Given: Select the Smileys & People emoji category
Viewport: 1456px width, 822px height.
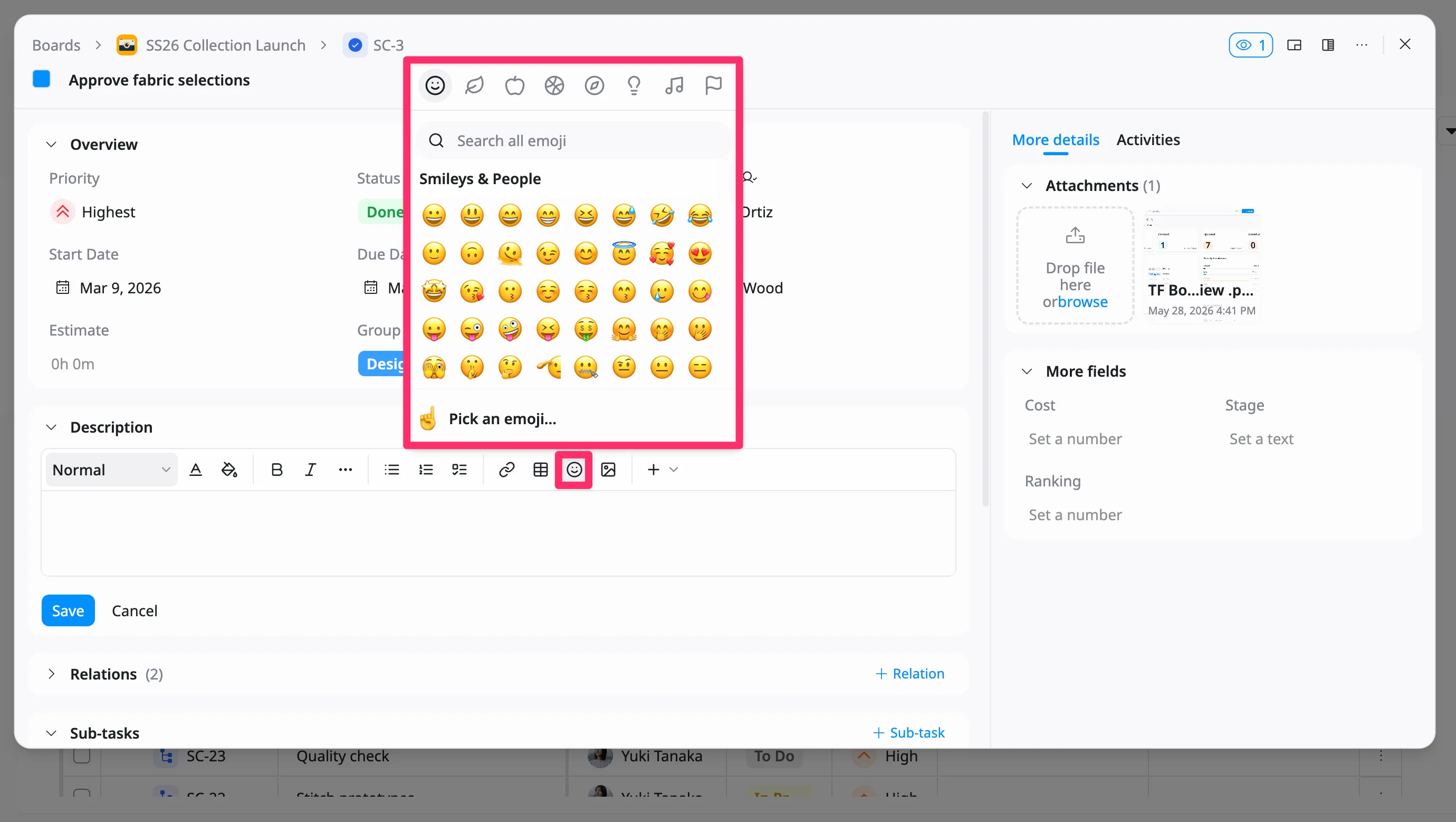Looking at the screenshot, I should pos(435,86).
